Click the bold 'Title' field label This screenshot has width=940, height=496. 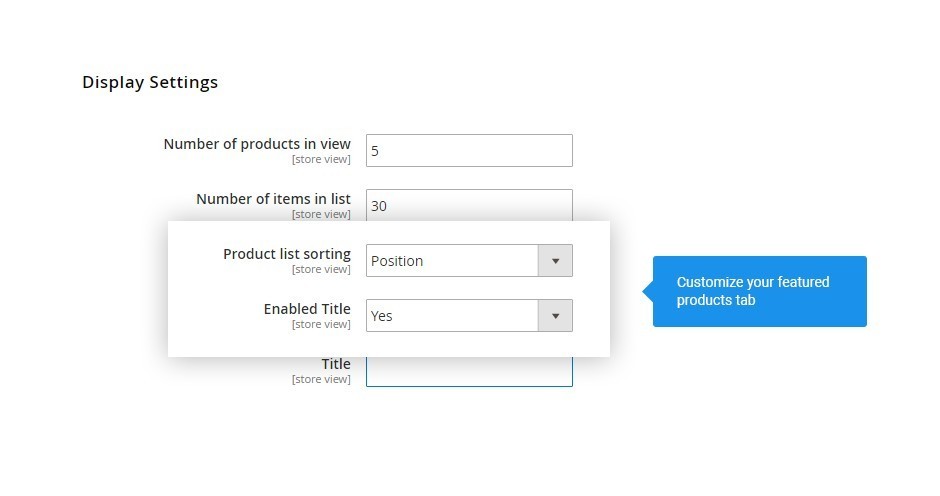click(x=336, y=364)
